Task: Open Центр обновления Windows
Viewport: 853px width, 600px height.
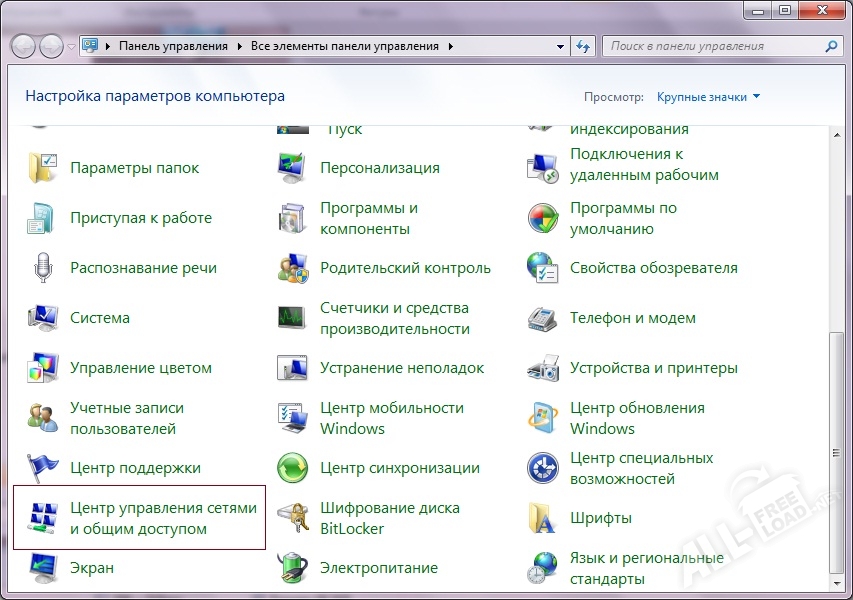Action: (x=637, y=417)
